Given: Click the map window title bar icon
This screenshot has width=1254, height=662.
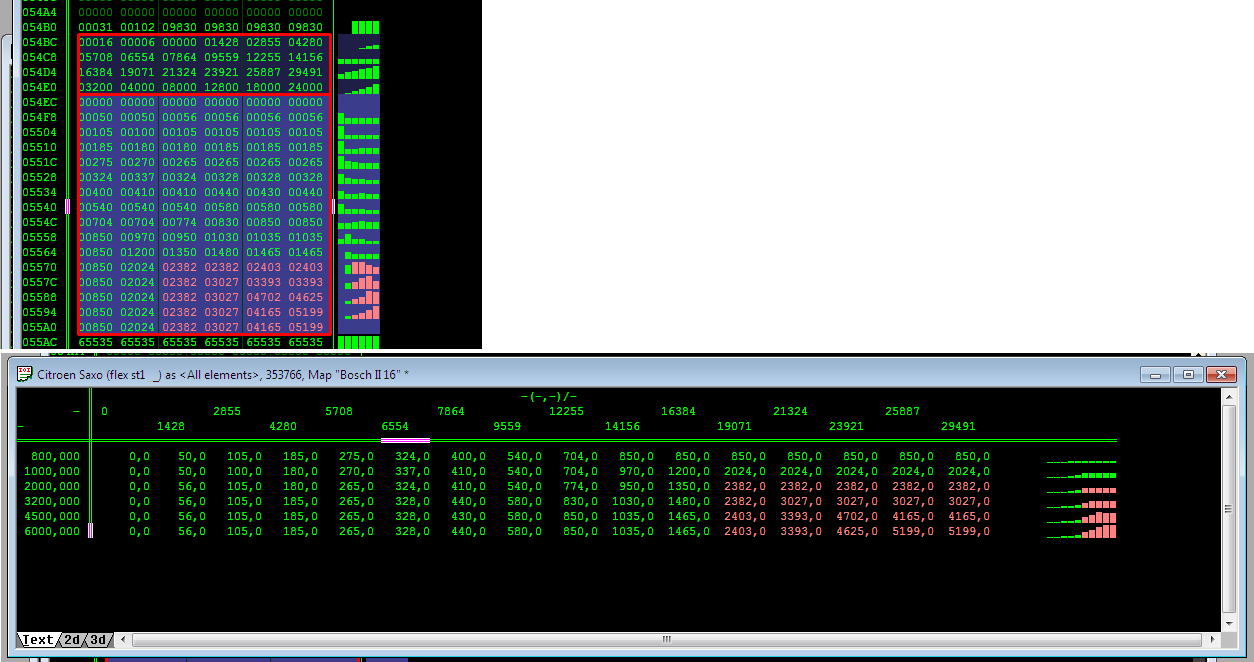Looking at the screenshot, I should [x=24, y=374].
